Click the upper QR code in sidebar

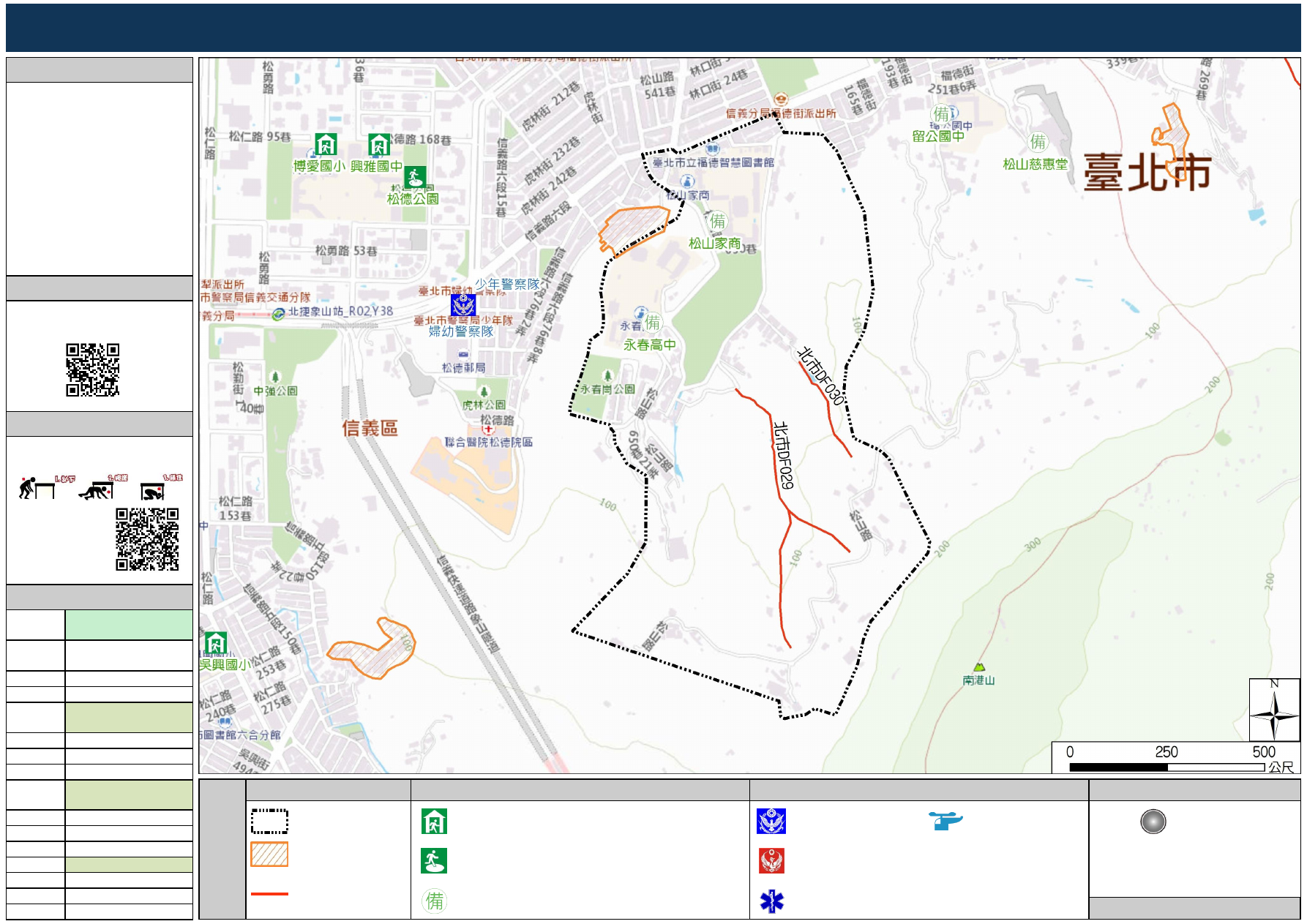pos(93,369)
